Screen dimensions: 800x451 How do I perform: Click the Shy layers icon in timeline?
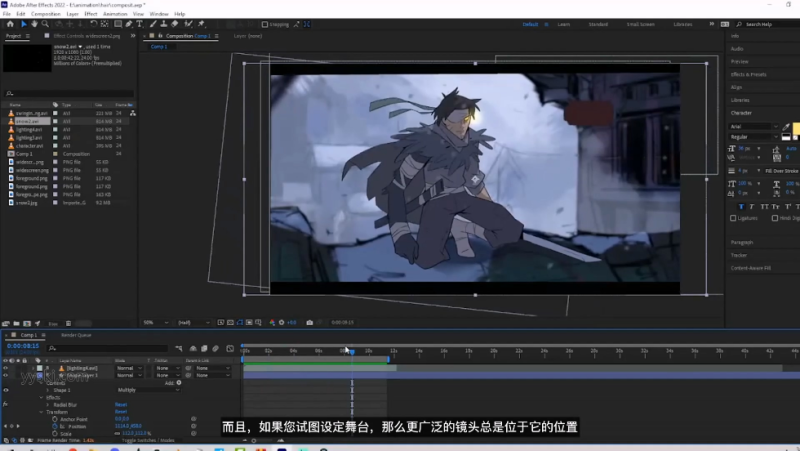(193, 348)
